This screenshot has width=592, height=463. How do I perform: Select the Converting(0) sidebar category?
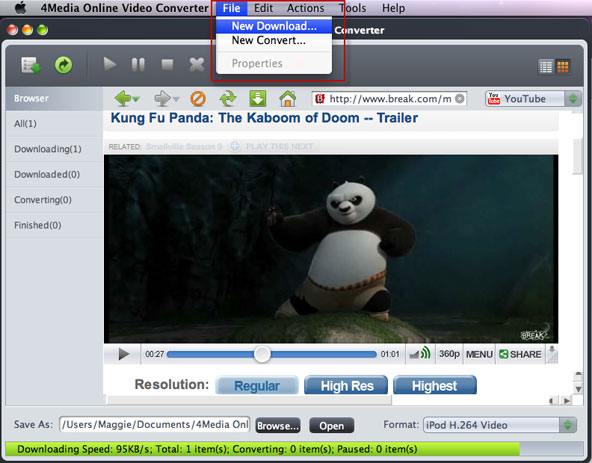pos(54,200)
